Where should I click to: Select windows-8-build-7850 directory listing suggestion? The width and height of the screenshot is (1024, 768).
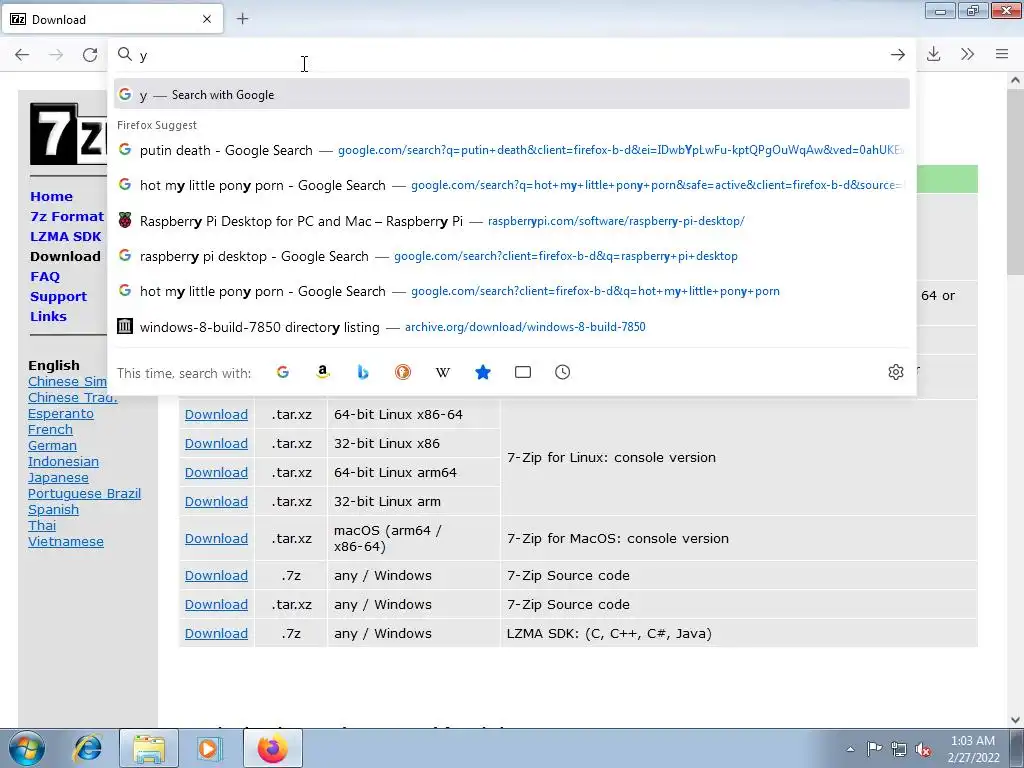511,327
